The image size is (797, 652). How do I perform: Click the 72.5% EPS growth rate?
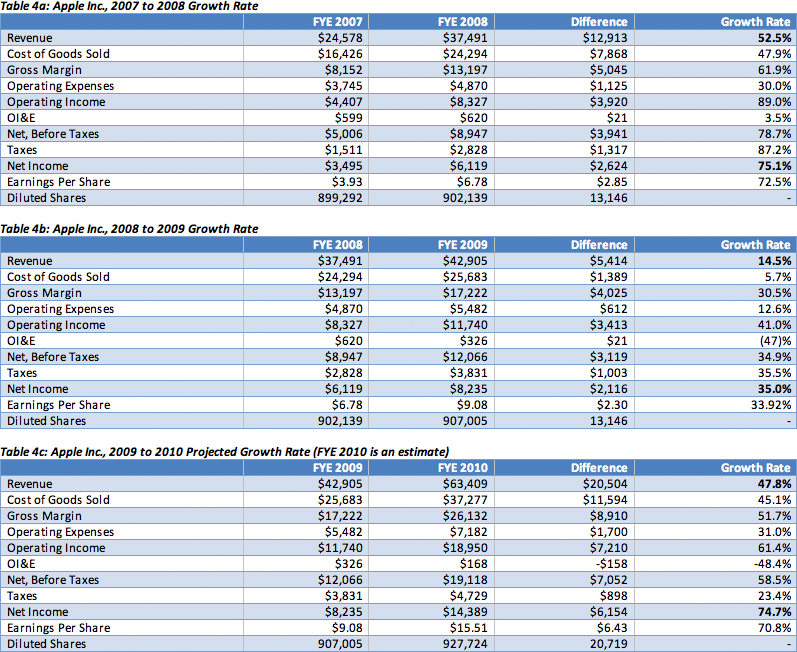pos(775,182)
